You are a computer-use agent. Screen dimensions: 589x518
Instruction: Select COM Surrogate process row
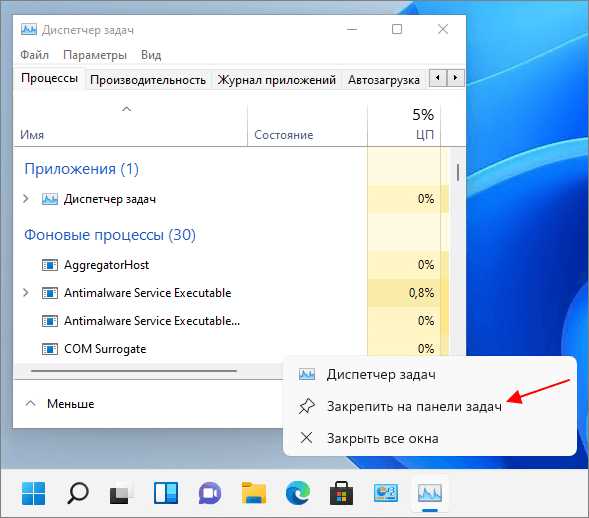coord(231,349)
